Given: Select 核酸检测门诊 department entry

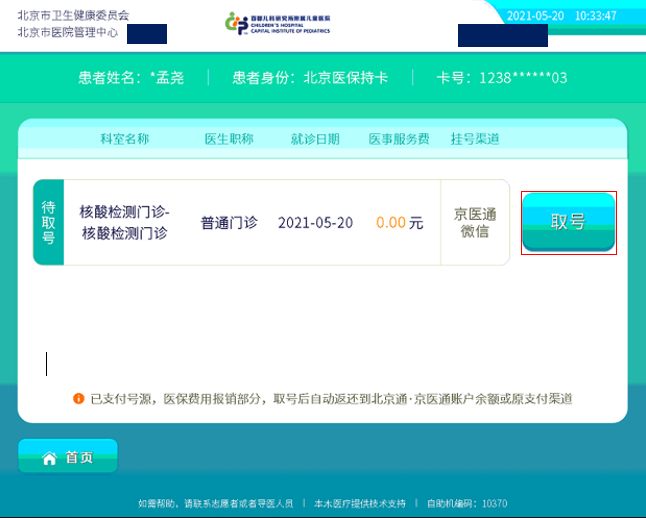Looking at the screenshot, I should pos(124,223).
